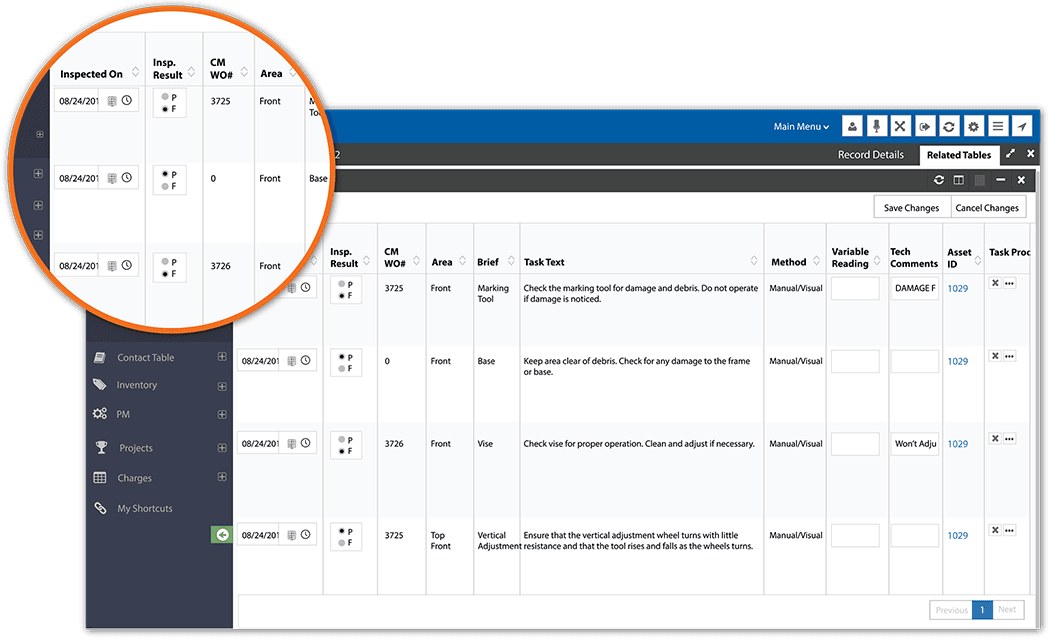Open the Main Menu dropdown
Image resolution: width=1056 pixels, height=644 pixels.
coord(801,127)
